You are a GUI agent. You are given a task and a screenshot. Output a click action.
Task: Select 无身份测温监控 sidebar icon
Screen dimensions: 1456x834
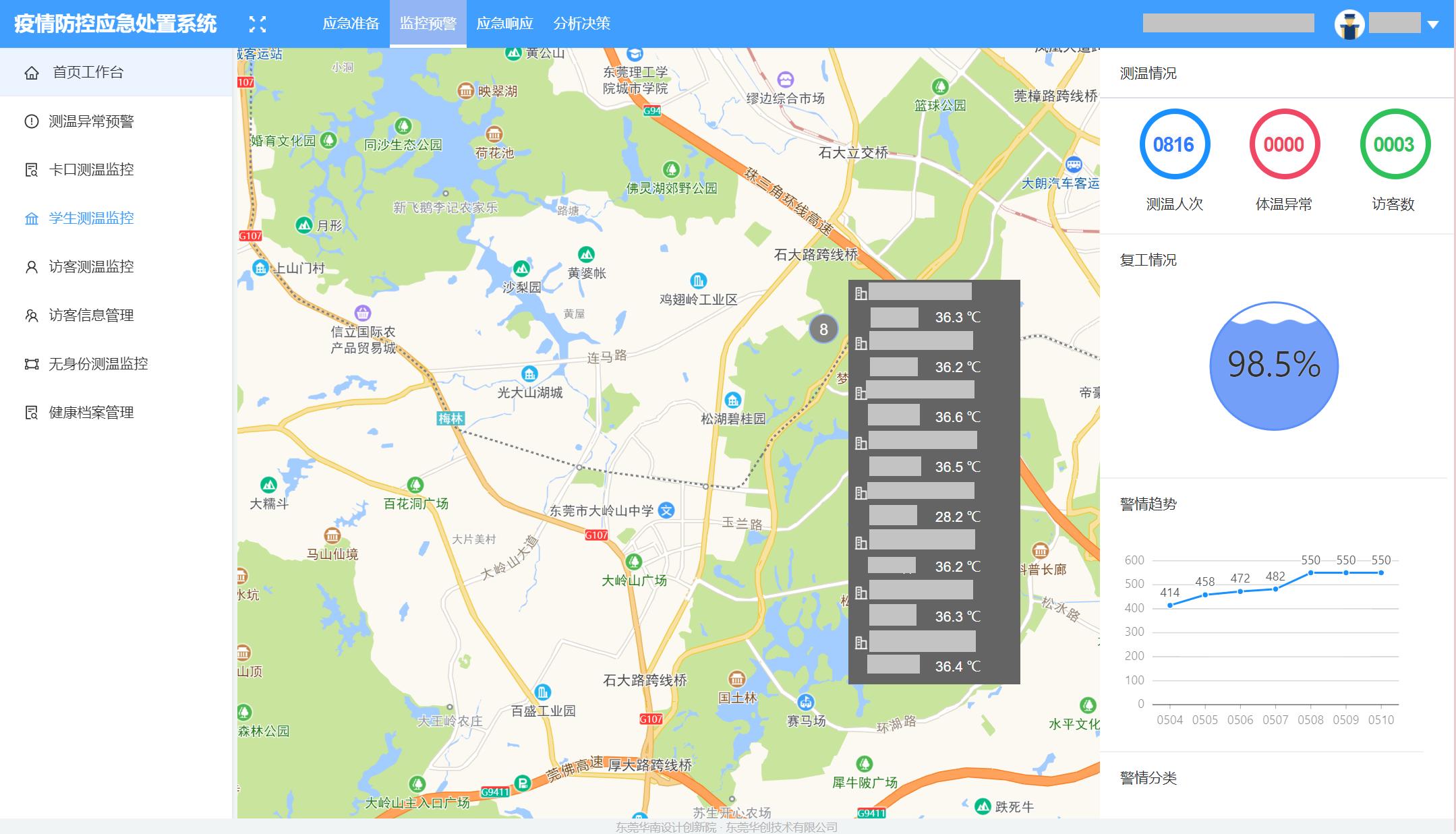pos(32,364)
